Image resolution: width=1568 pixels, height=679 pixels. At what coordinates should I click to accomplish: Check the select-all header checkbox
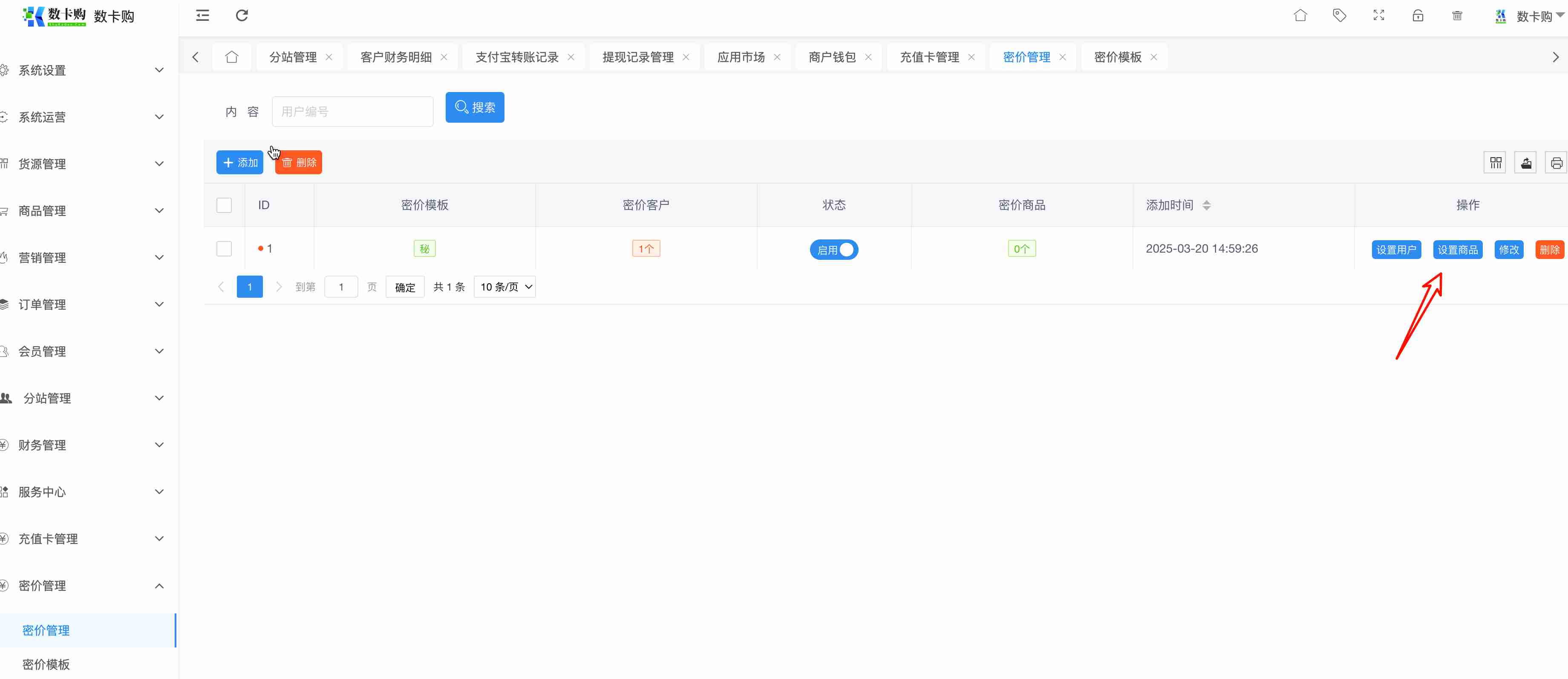click(224, 205)
